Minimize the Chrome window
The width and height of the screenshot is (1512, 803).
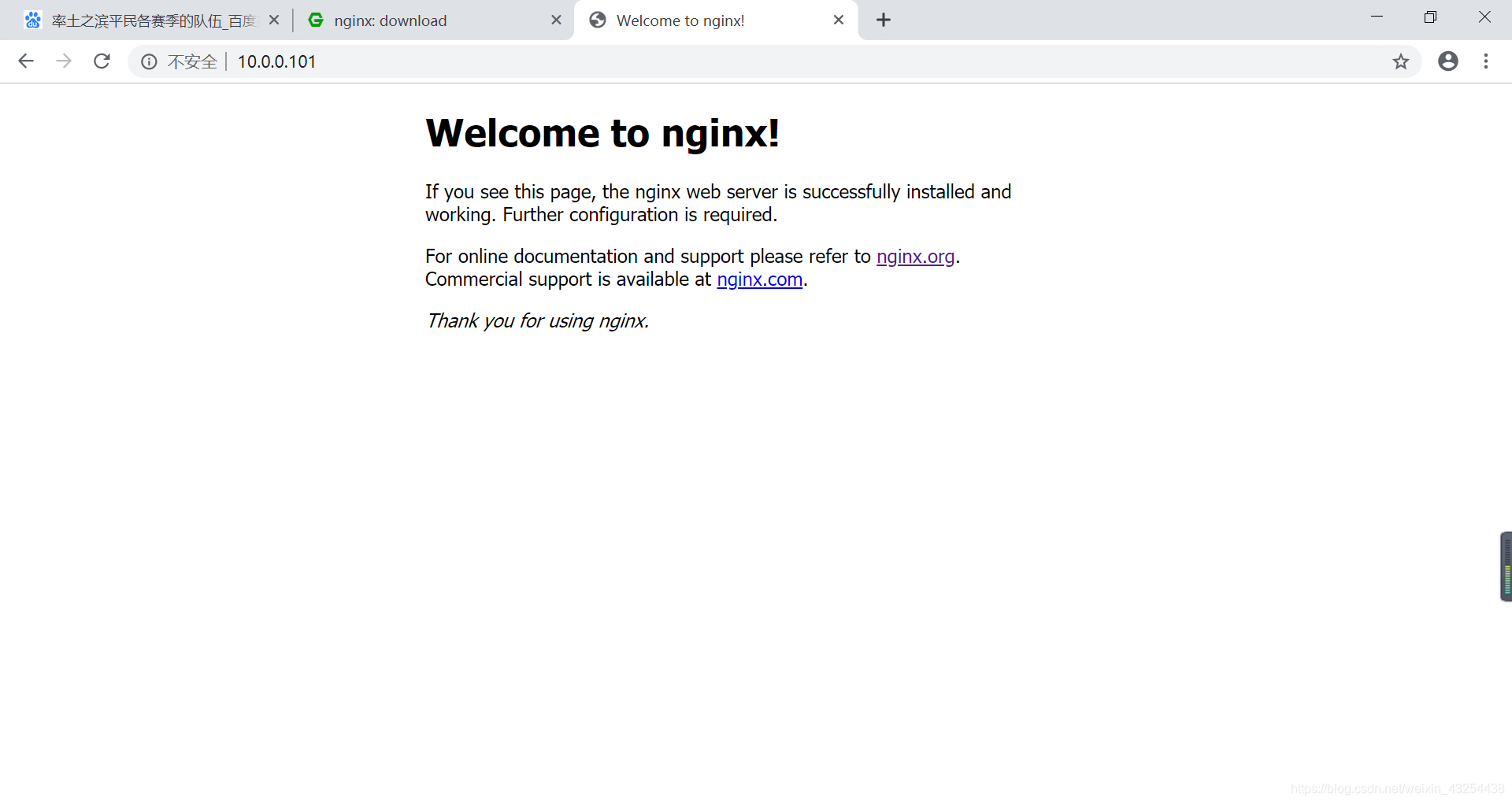[x=1377, y=17]
